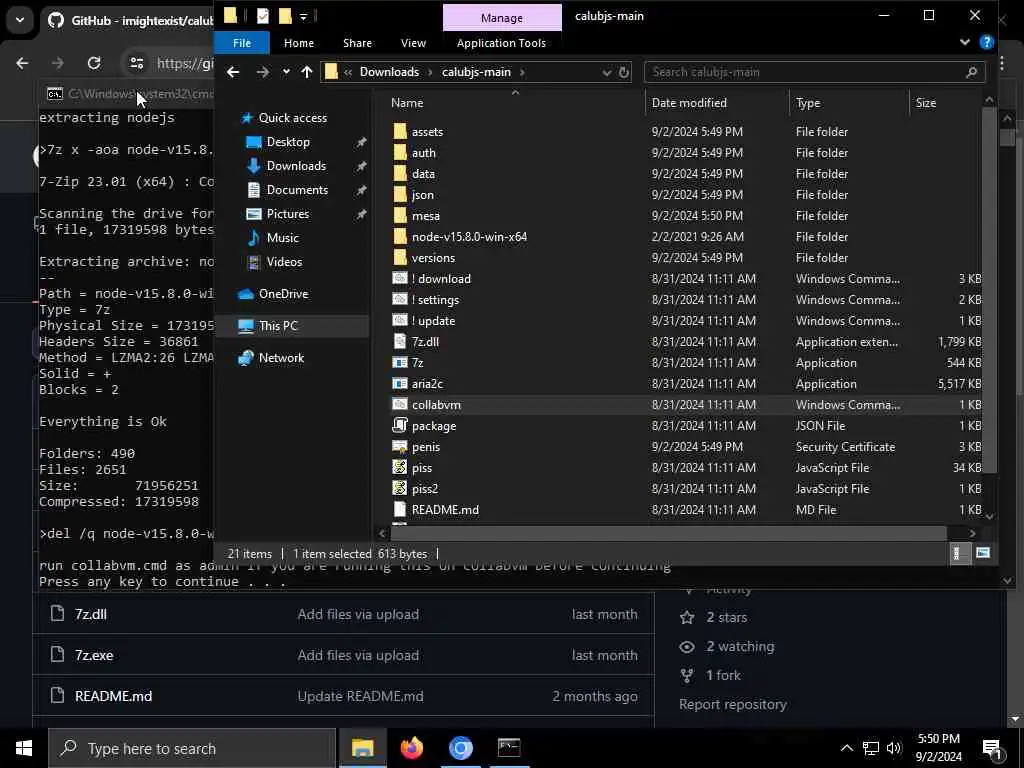
Task: Open Chromium from the taskbar
Action: (460, 748)
